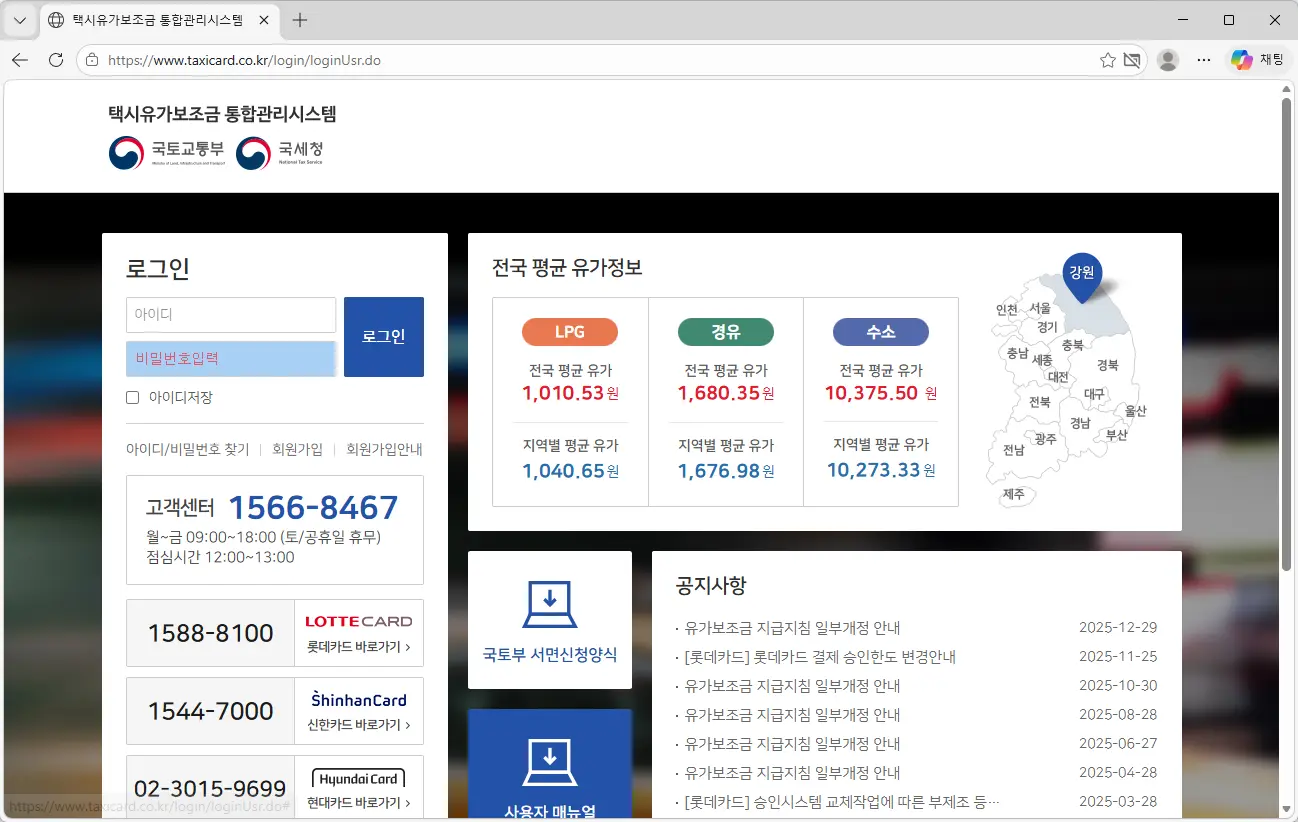Screen dimensions: 1298x822
Task: Click the 국토교통부 ministry logo
Action: (166, 153)
